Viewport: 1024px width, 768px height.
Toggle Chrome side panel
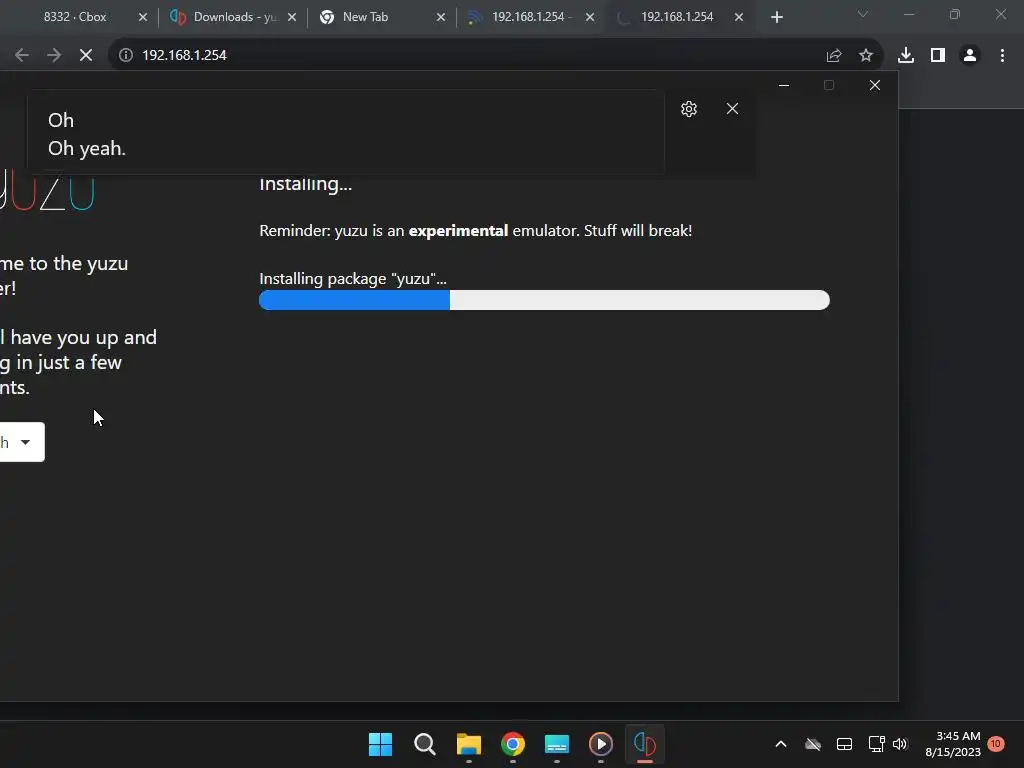[x=938, y=56]
